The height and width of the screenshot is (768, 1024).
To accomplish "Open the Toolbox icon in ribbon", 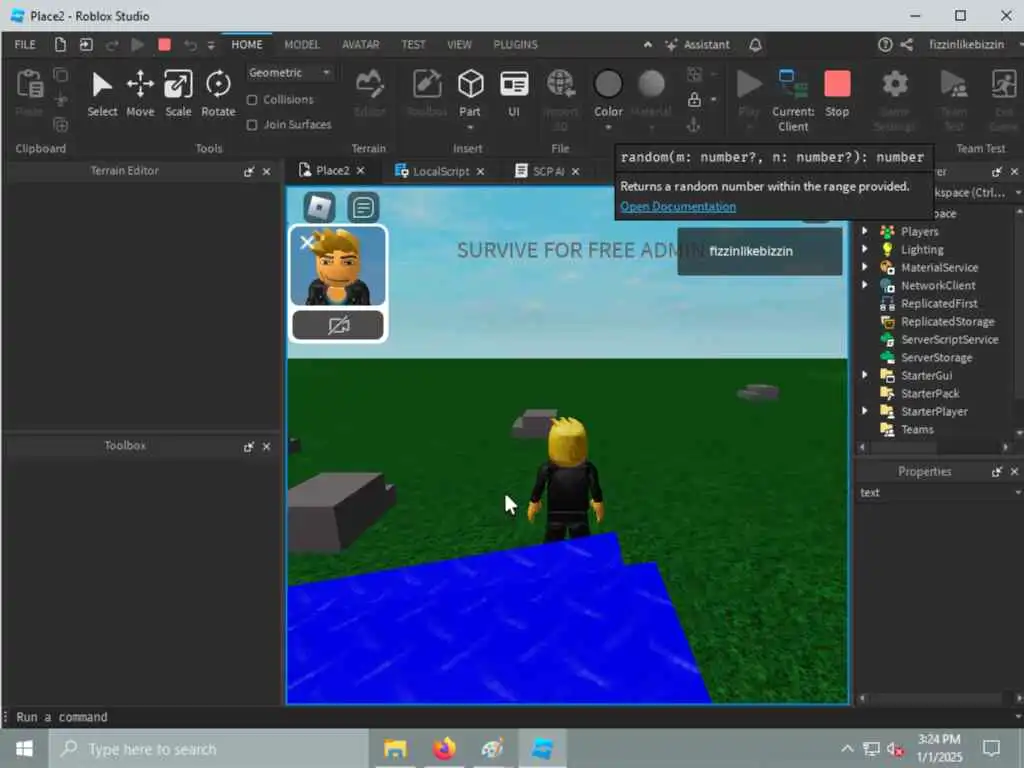I will (x=426, y=84).
